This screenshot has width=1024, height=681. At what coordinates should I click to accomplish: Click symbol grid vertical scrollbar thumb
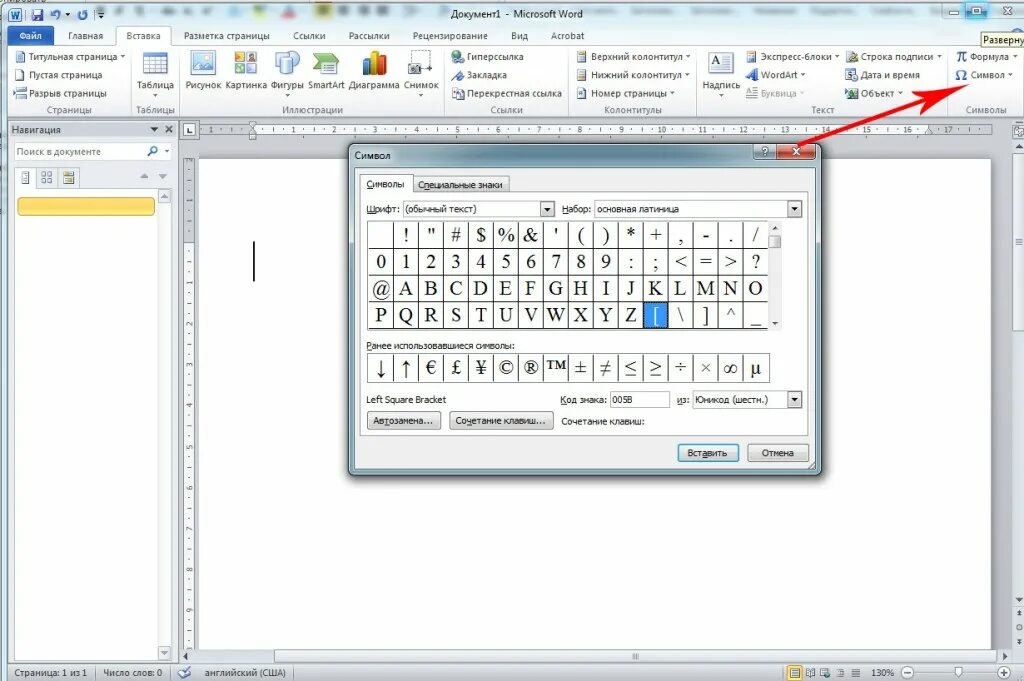(x=775, y=242)
